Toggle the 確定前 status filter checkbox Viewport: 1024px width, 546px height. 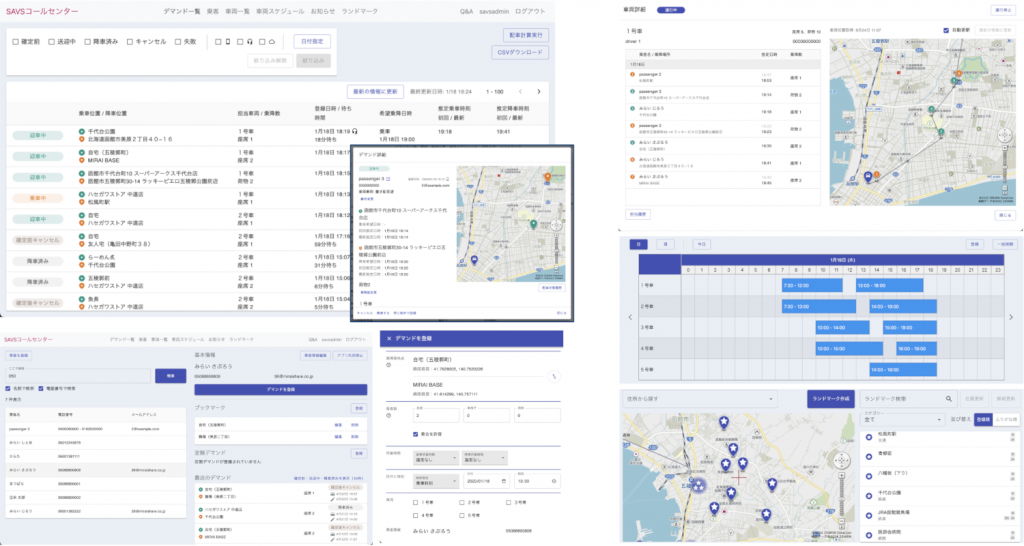tap(16, 42)
